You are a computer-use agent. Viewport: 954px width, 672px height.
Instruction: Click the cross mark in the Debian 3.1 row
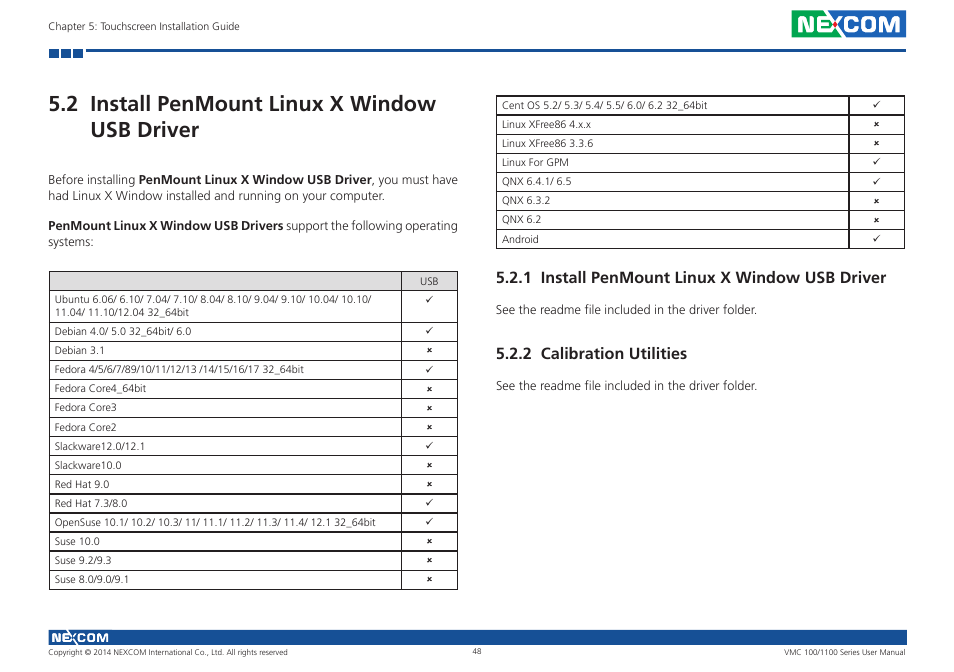pyautogui.click(x=430, y=350)
